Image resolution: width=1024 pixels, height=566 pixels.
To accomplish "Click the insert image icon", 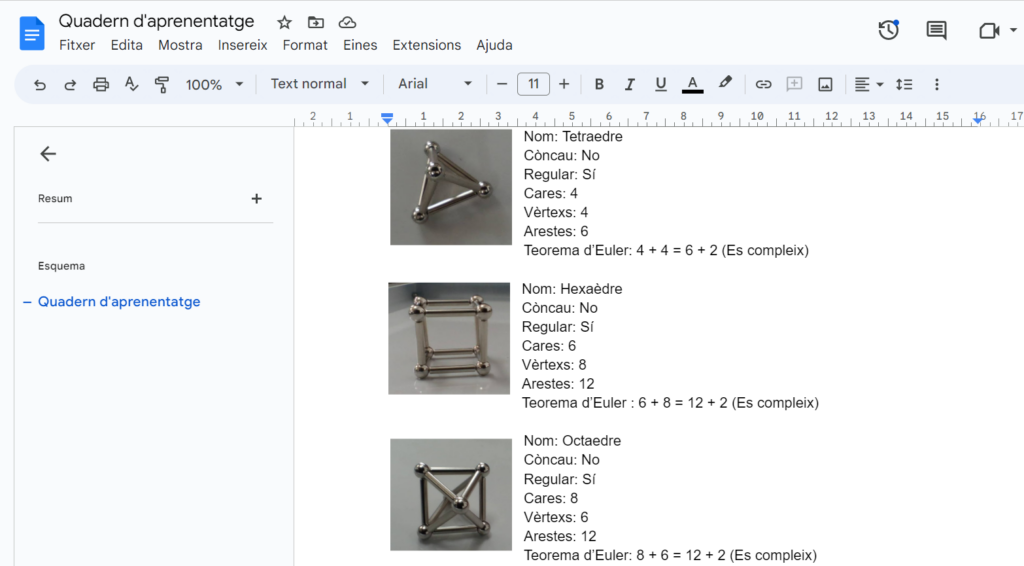I will click(x=825, y=85).
